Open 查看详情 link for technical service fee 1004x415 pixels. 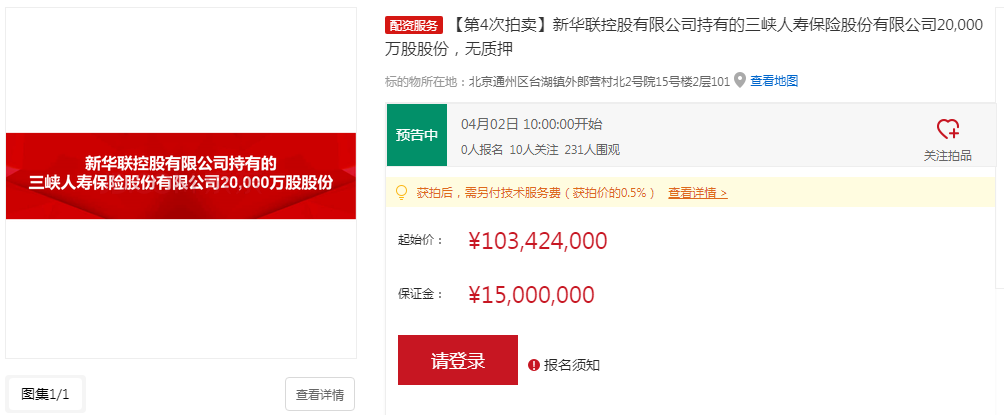click(x=697, y=192)
